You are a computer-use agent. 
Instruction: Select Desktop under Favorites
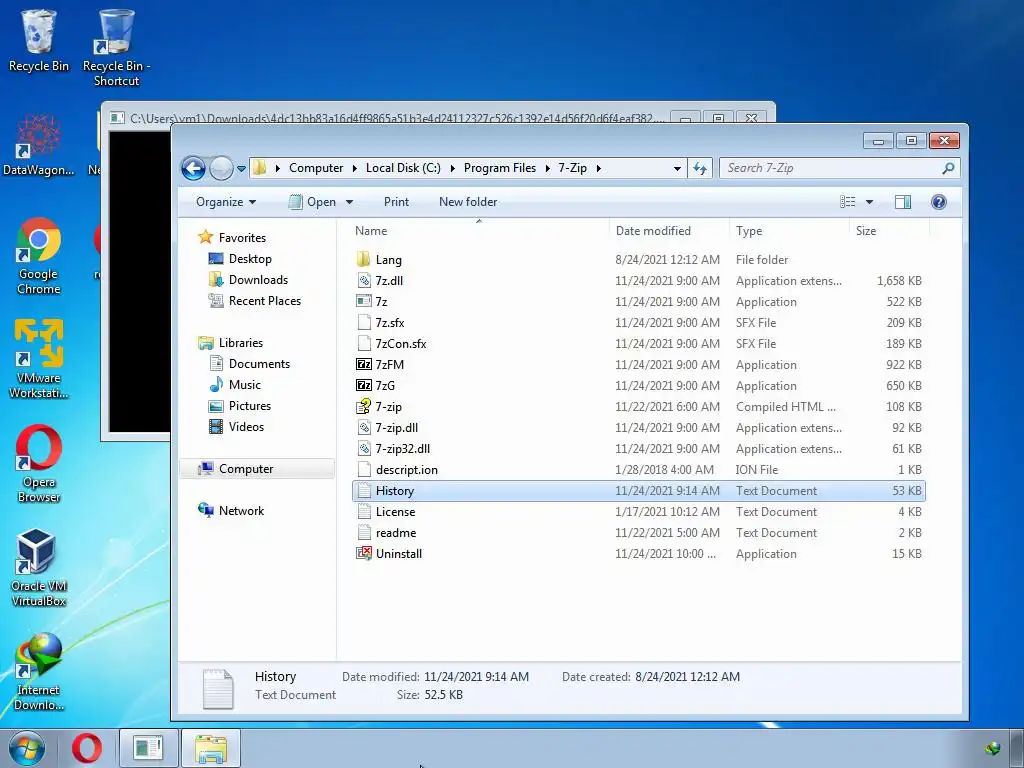click(250, 259)
